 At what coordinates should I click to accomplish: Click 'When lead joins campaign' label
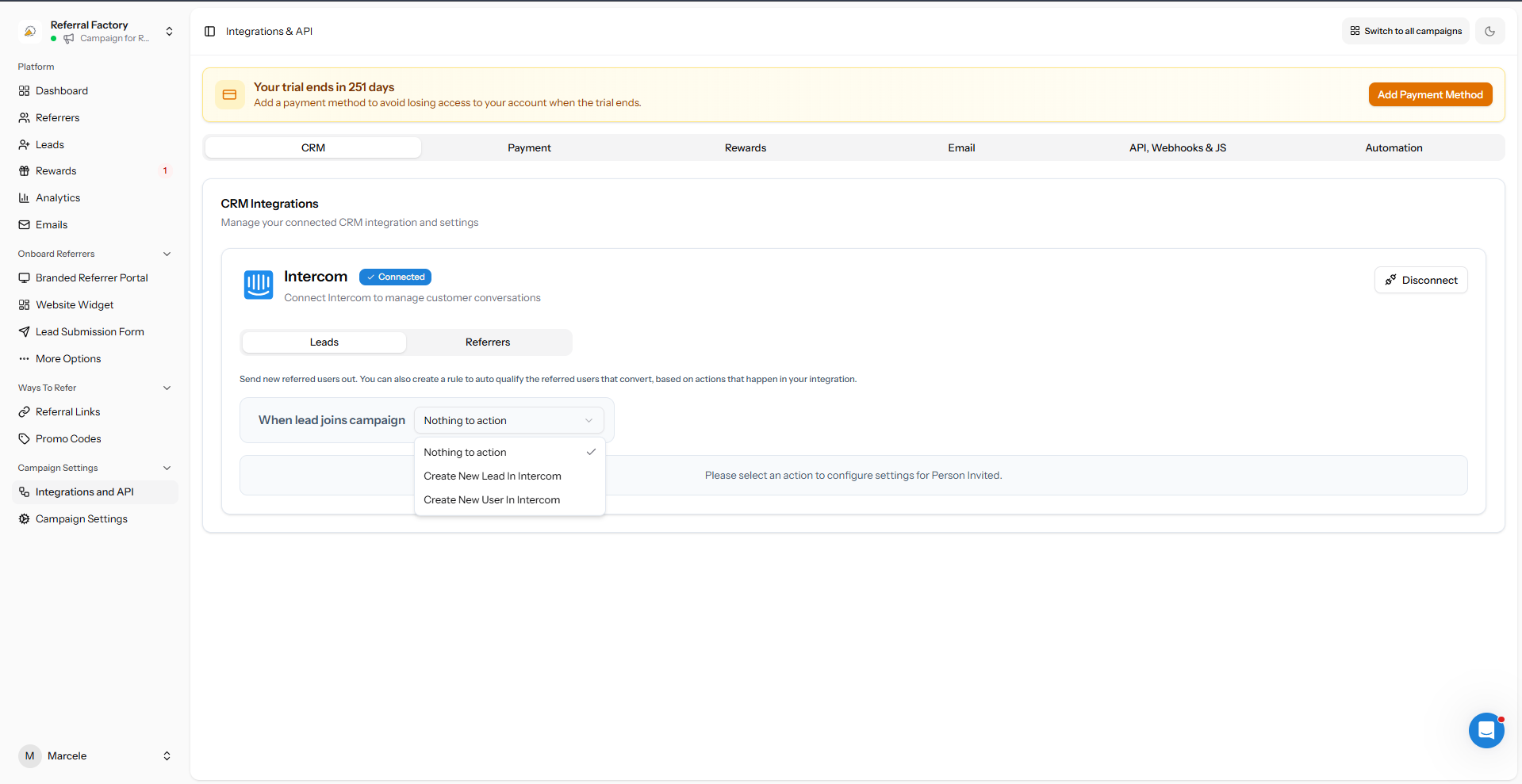pyautogui.click(x=332, y=420)
